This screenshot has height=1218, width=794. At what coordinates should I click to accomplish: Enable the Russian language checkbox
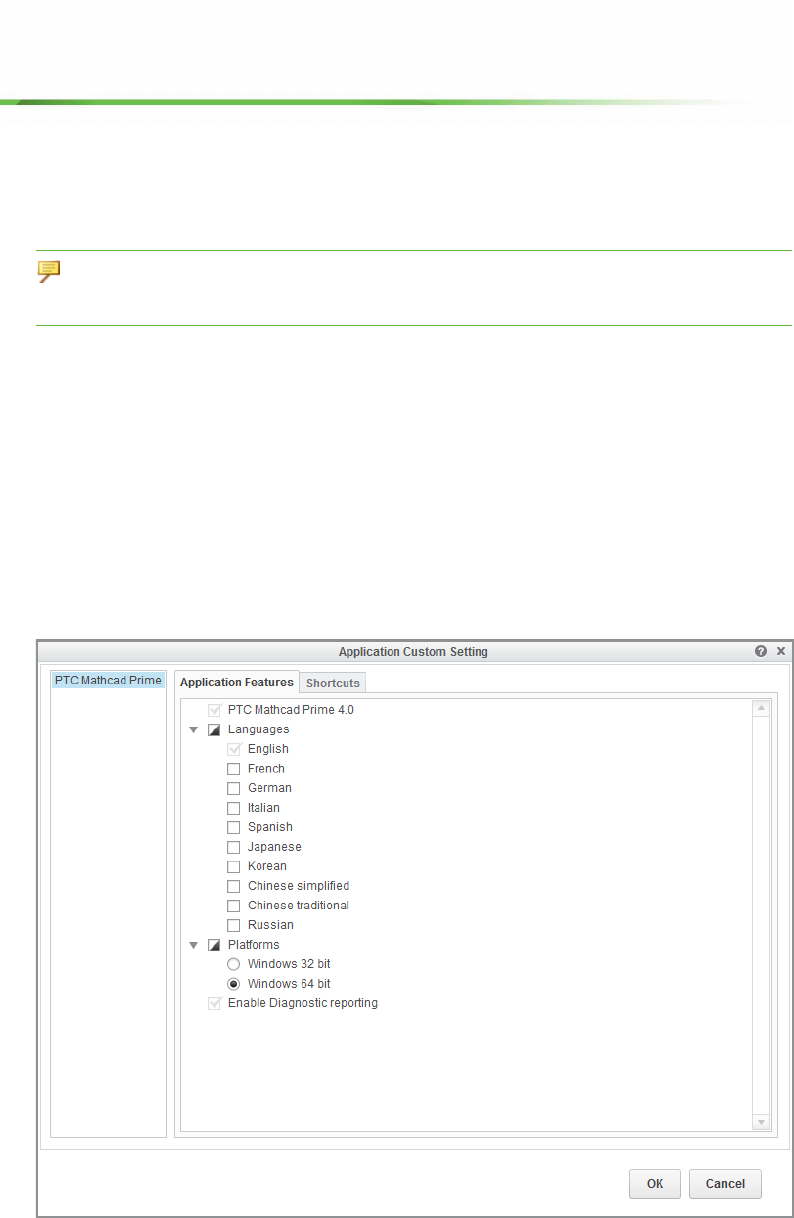click(x=234, y=925)
